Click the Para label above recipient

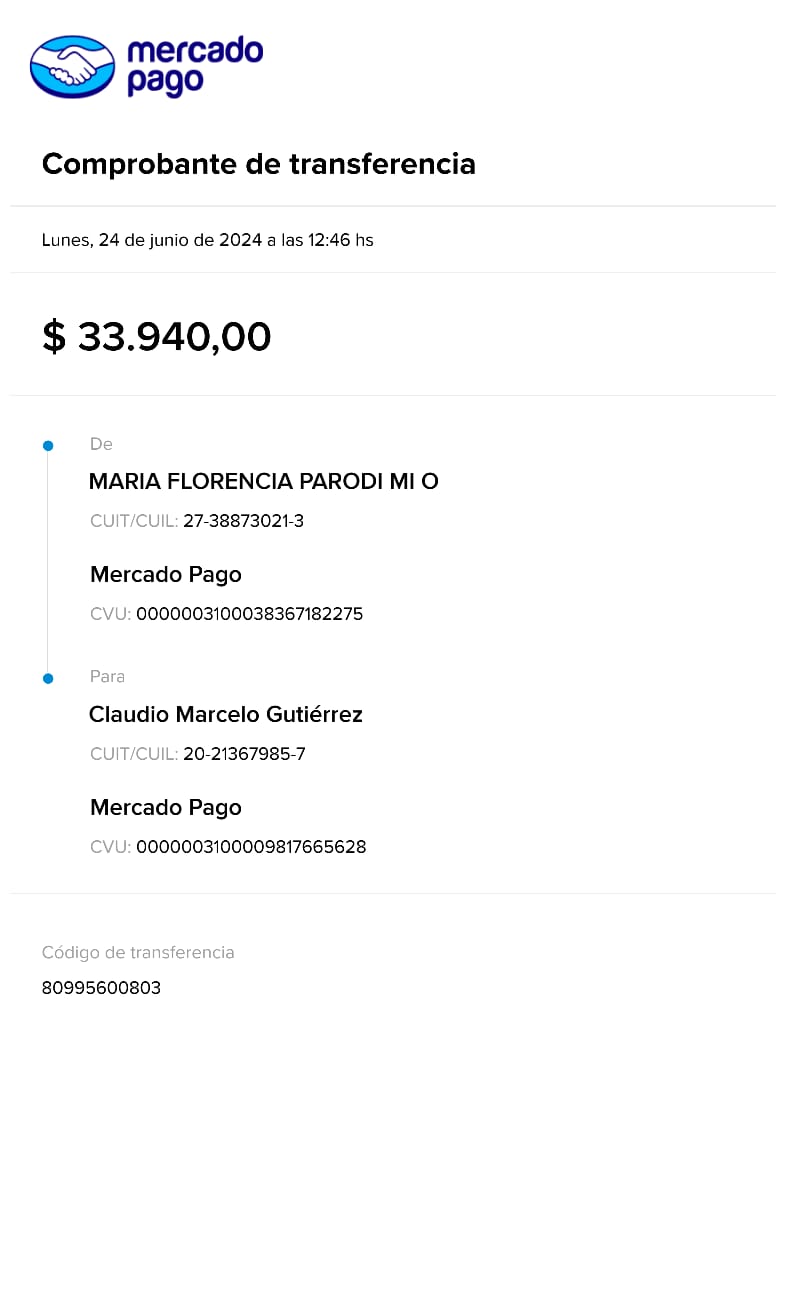click(107, 677)
